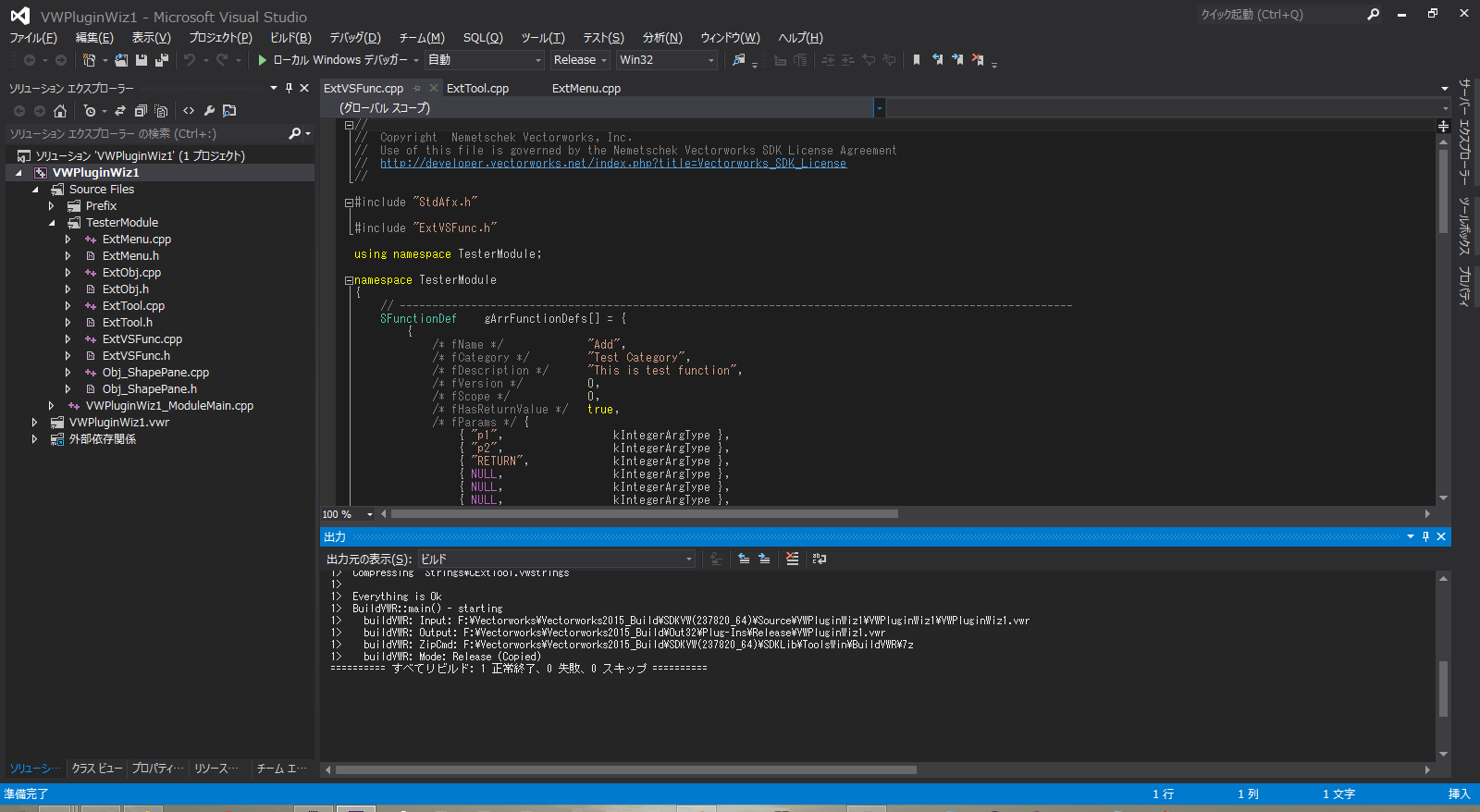
Task: Click the New Project toolbar icon
Action: point(89,60)
